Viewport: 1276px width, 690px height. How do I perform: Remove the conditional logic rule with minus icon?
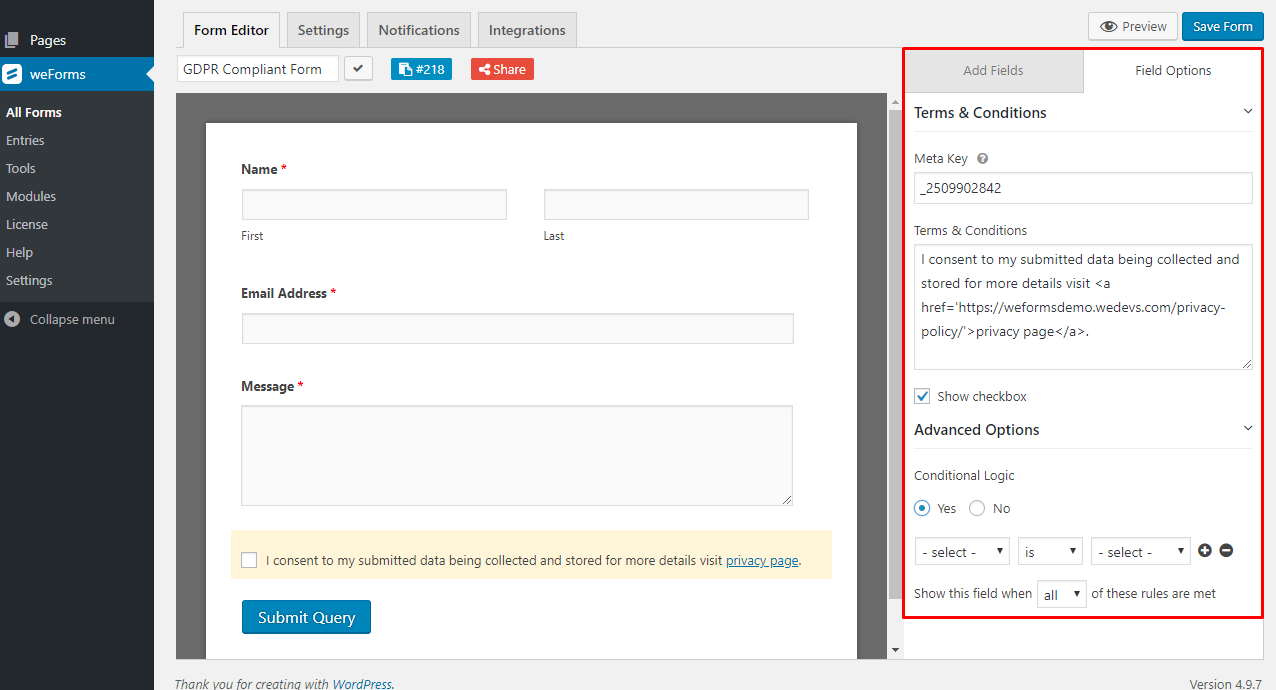1226,551
